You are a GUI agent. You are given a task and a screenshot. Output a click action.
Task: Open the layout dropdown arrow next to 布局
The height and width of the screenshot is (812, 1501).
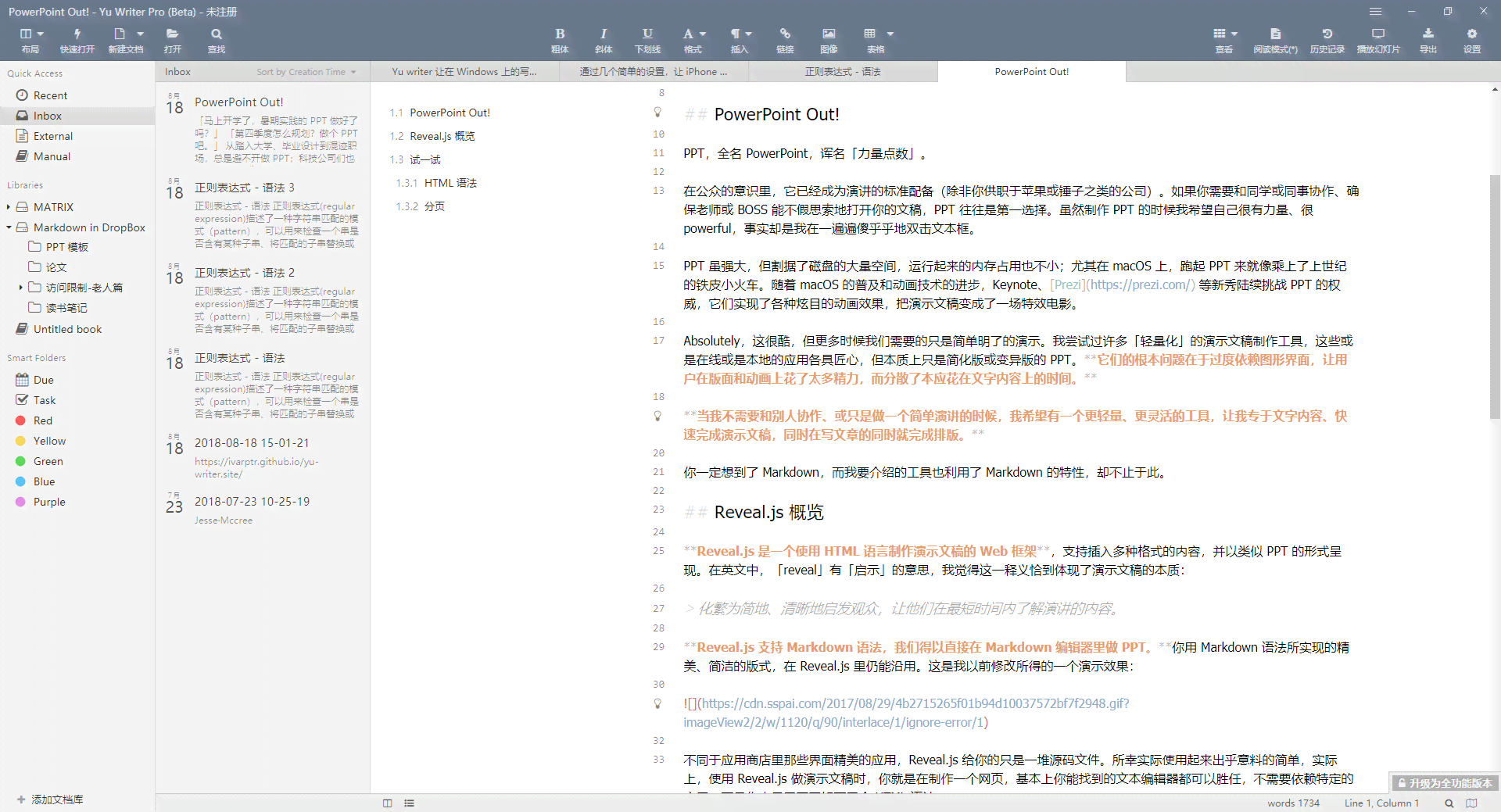click(41, 34)
